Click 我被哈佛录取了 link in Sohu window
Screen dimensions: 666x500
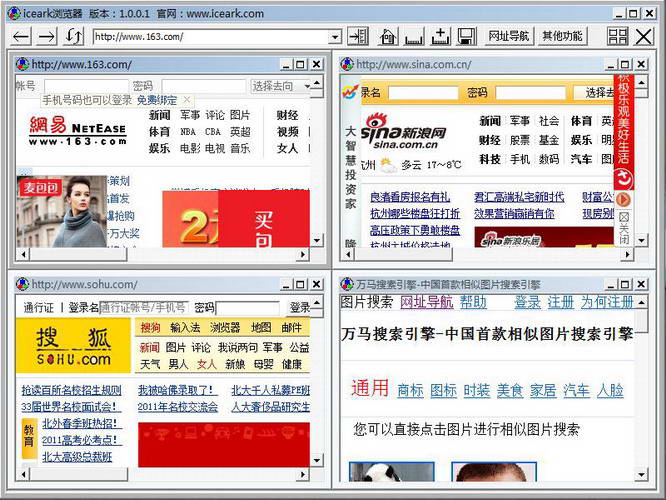(x=176, y=390)
